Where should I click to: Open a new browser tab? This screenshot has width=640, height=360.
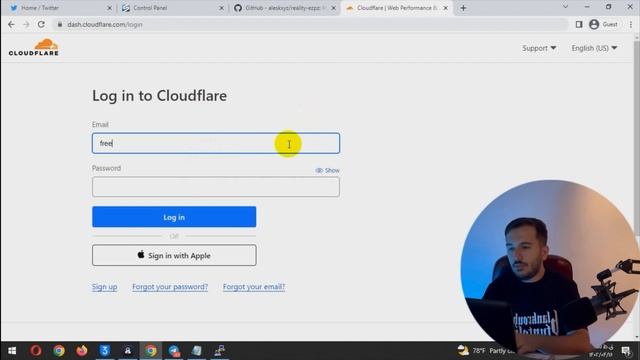coord(463,8)
